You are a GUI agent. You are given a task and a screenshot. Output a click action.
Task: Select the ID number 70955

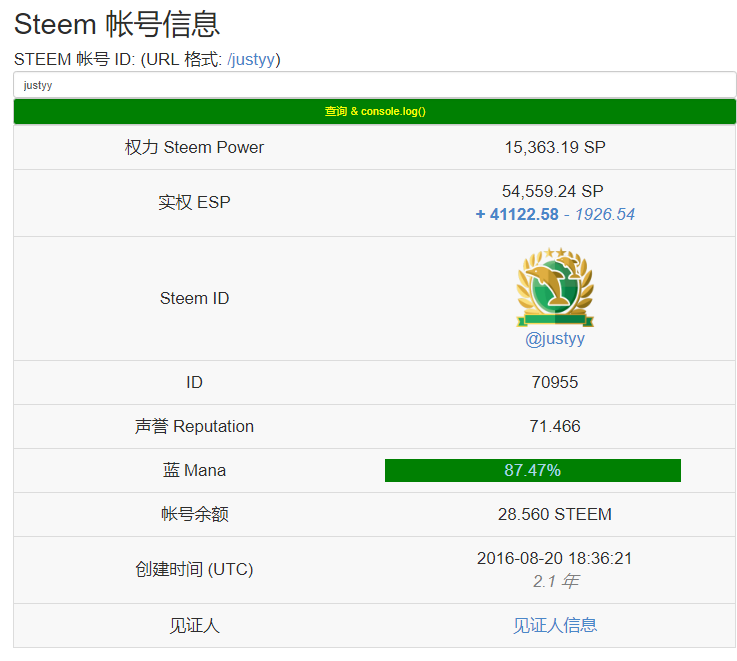[x=554, y=382]
